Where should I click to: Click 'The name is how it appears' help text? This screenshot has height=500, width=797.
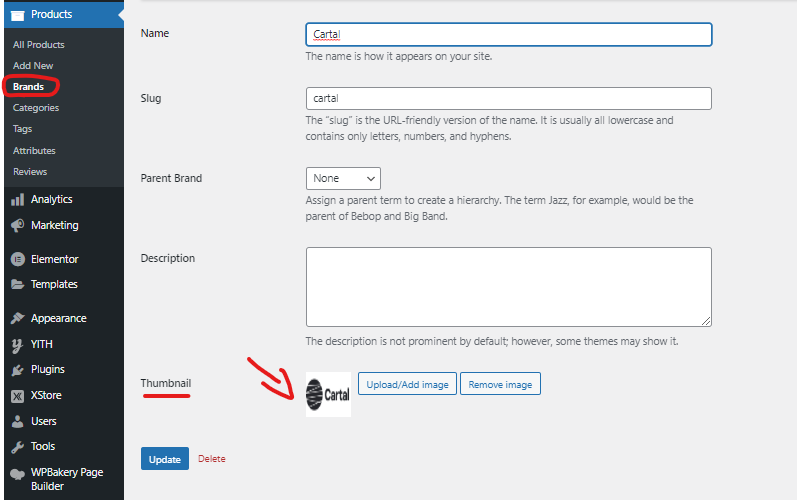398,56
